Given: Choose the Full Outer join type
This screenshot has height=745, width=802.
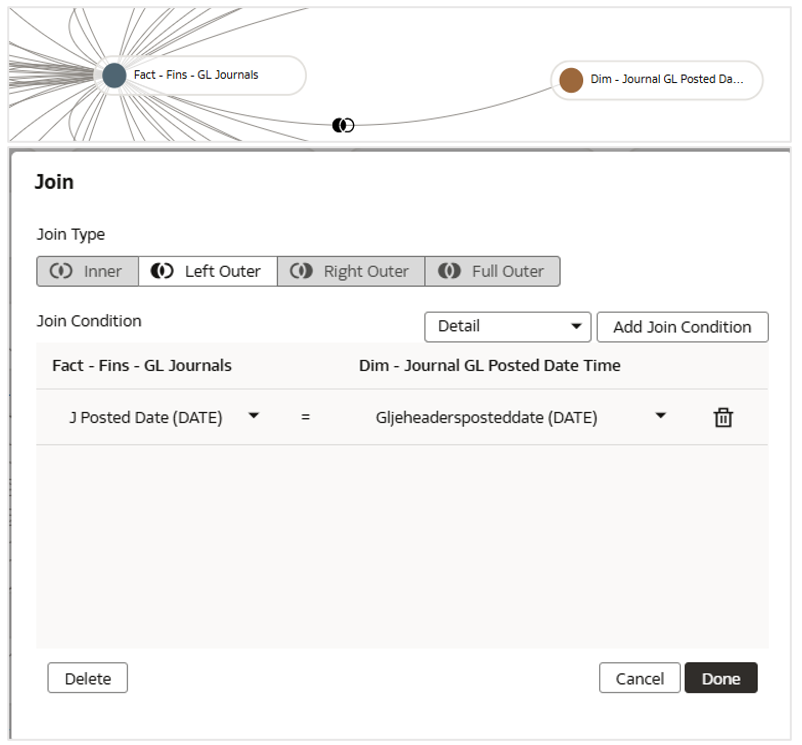Looking at the screenshot, I should (492, 271).
